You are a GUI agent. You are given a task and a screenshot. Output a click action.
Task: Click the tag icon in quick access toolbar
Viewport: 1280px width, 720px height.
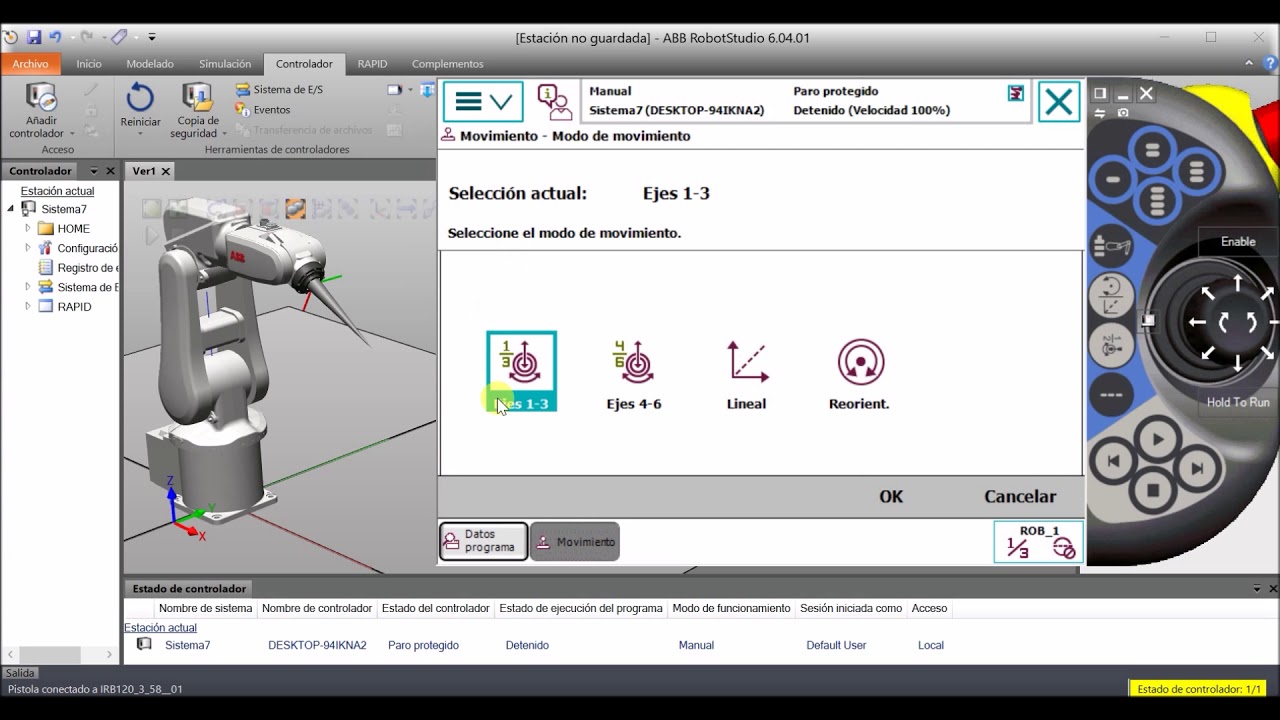pos(119,37)
